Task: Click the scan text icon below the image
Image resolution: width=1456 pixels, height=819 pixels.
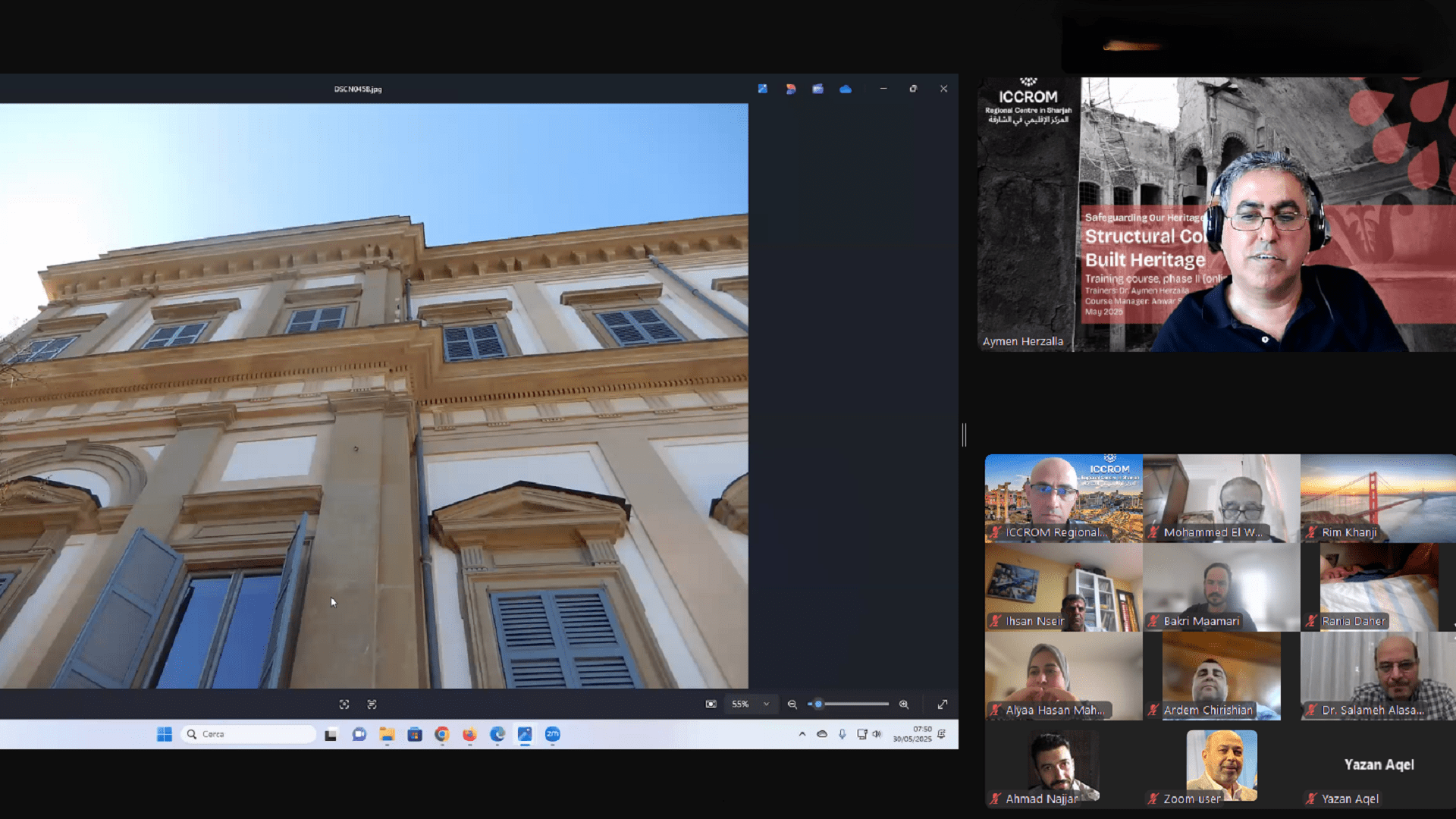Action: tap(372, 704)
